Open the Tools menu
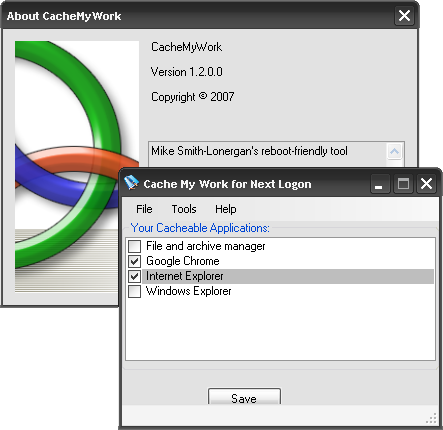 click(x=184, y=209)
